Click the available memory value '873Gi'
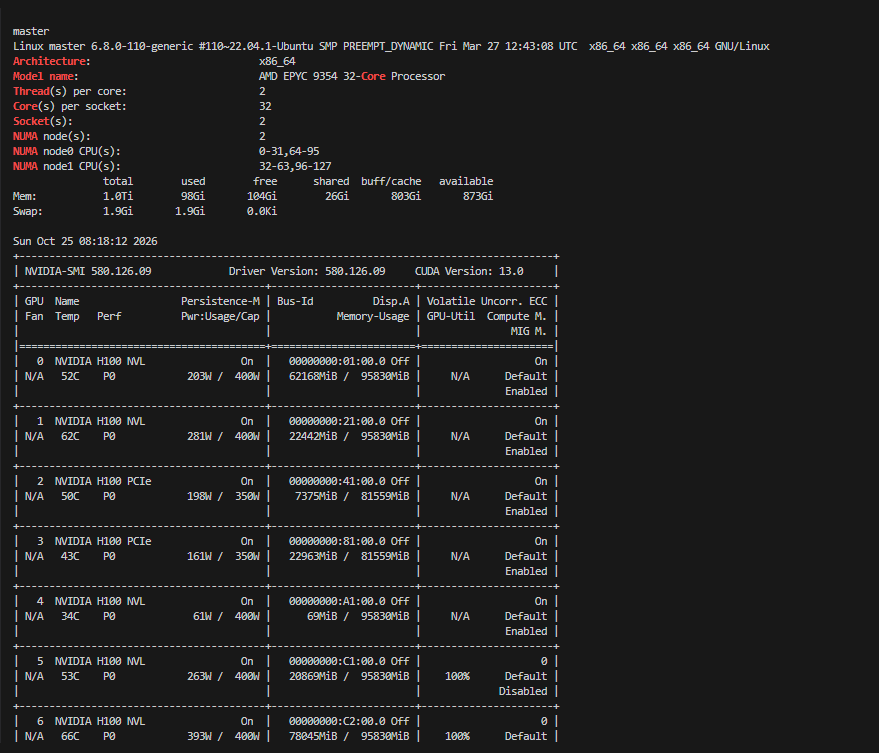The width and height of the screenshot is (879, 753). 478,196
